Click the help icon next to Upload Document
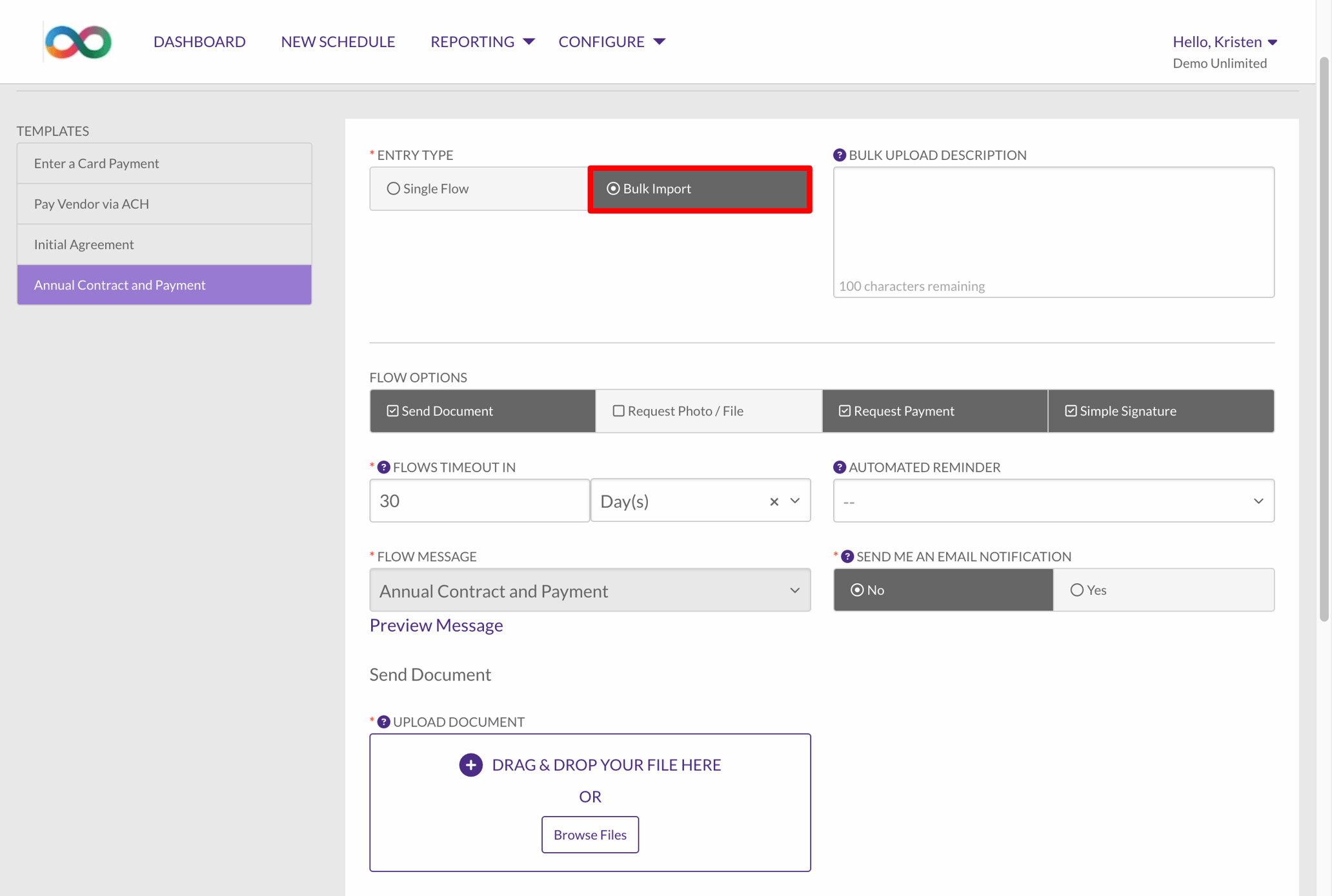The height and width of the screenshot is (896, 1332). [x=384, y=721]
